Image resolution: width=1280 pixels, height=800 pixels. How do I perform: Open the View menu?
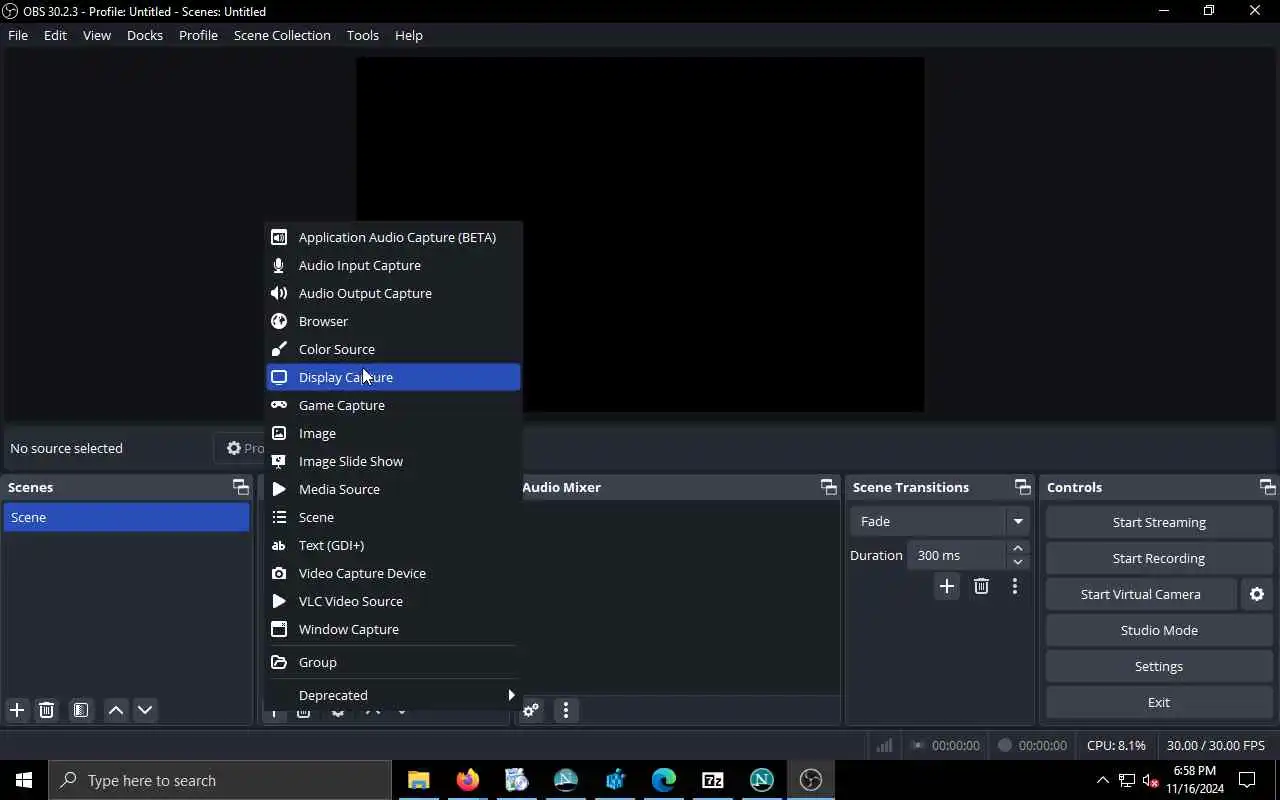(x=97, y=35)
